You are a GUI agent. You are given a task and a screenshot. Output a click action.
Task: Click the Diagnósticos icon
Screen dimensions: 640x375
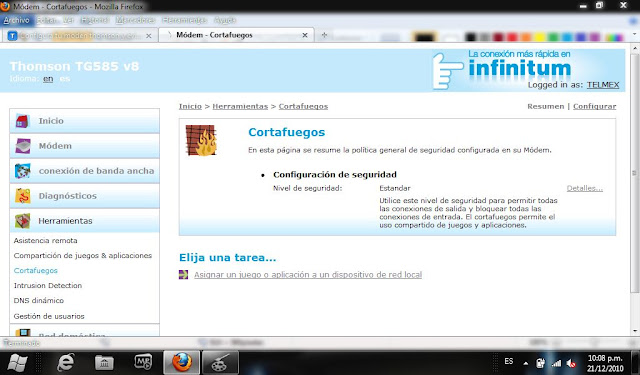point(23,196)
